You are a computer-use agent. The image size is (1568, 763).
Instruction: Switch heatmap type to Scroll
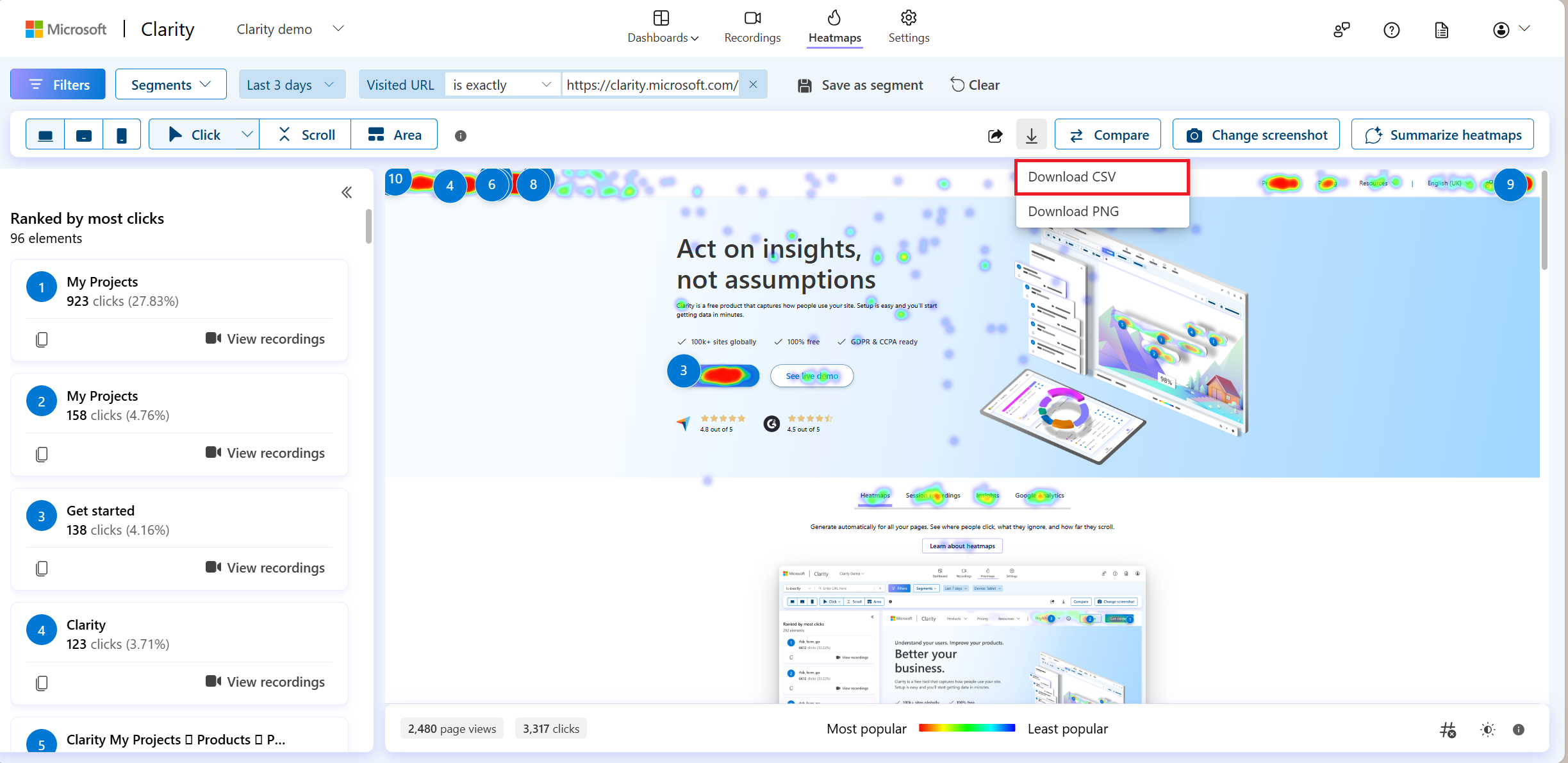[x=306, y=135]
